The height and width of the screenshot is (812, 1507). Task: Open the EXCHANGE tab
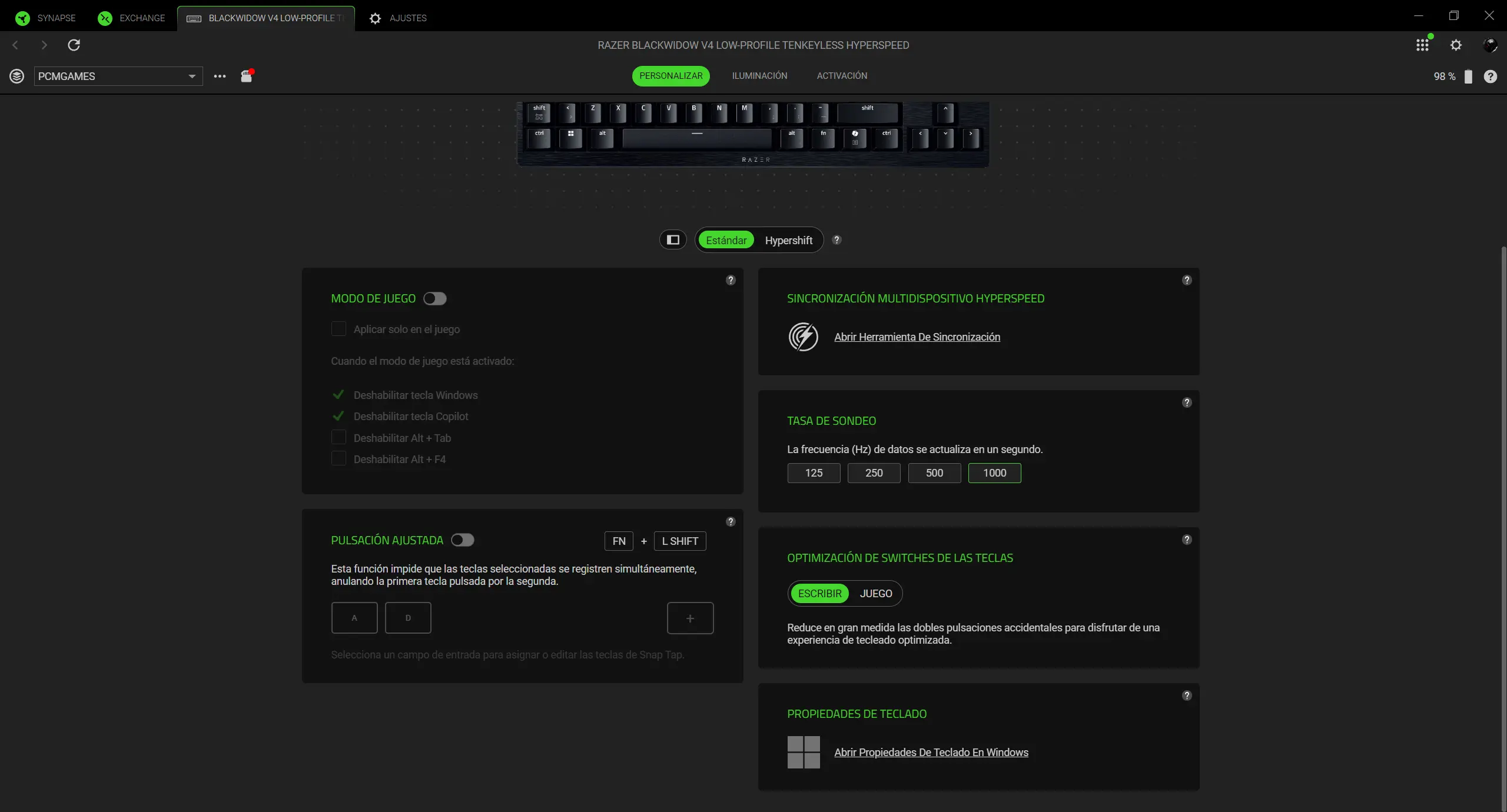[132, 18]
